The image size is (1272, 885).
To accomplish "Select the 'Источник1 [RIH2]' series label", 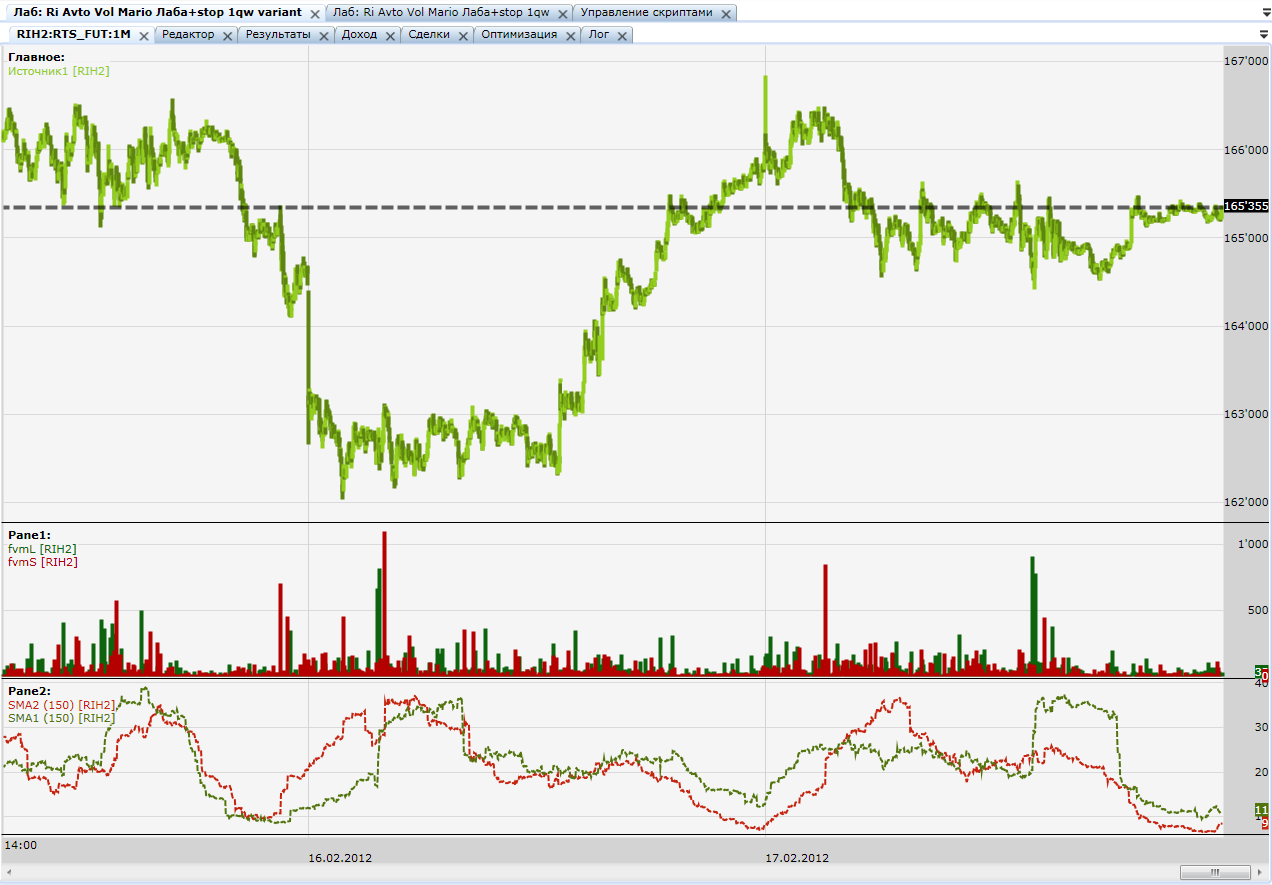I will click(x=59, y=71).
